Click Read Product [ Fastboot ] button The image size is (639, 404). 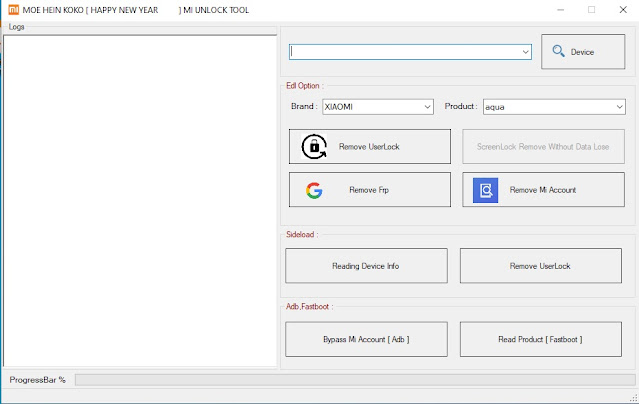tap(541, 339)
